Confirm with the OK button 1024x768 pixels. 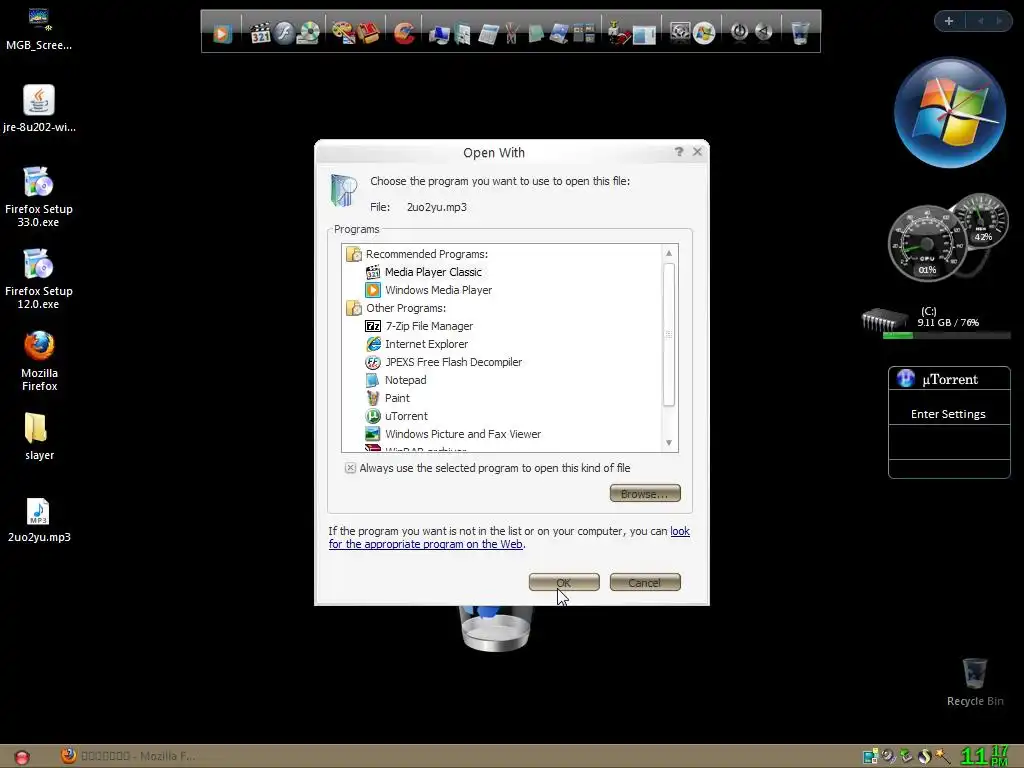coord(564,583)
